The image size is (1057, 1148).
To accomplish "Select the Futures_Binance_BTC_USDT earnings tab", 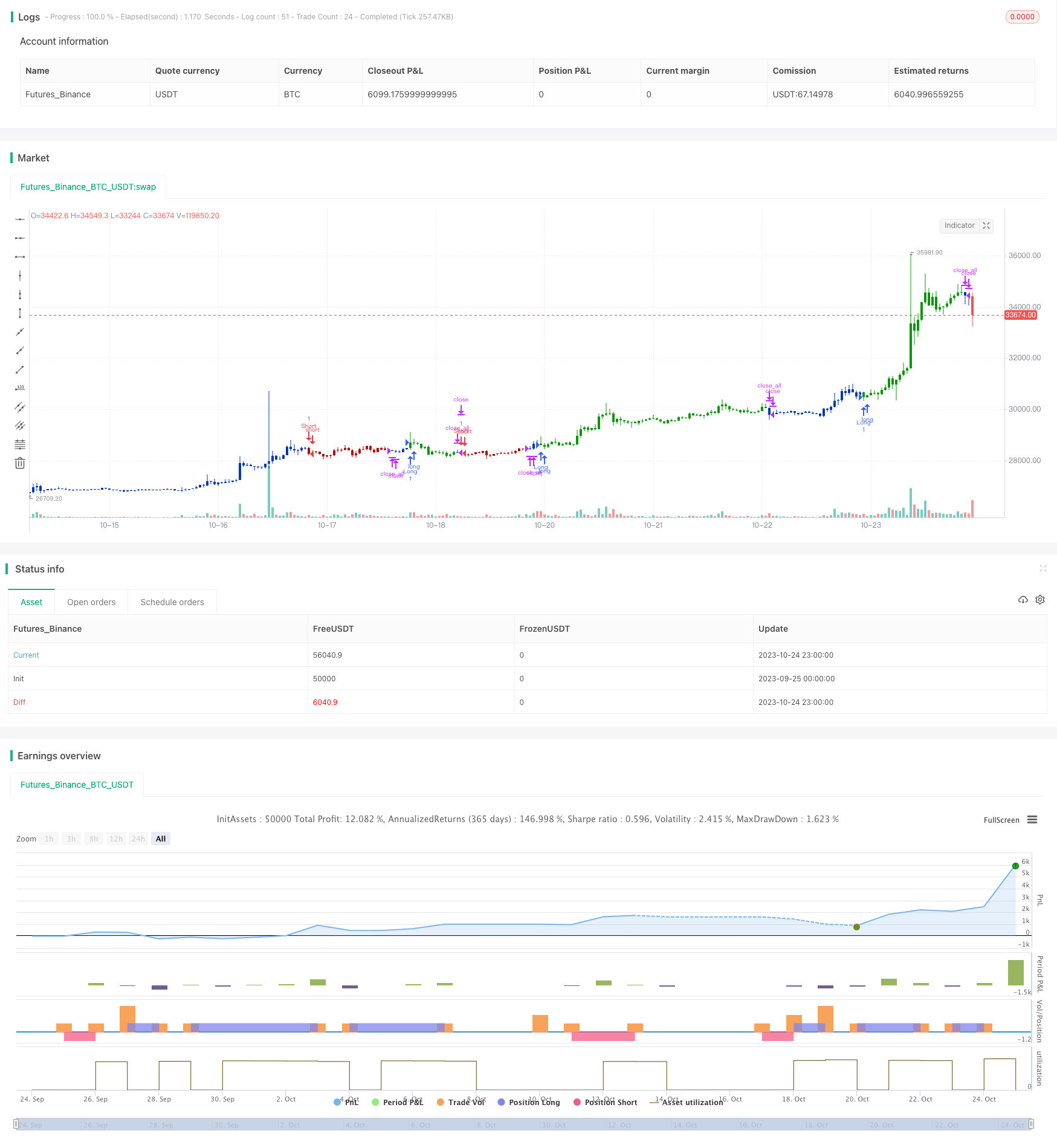I will click(77, 785).
